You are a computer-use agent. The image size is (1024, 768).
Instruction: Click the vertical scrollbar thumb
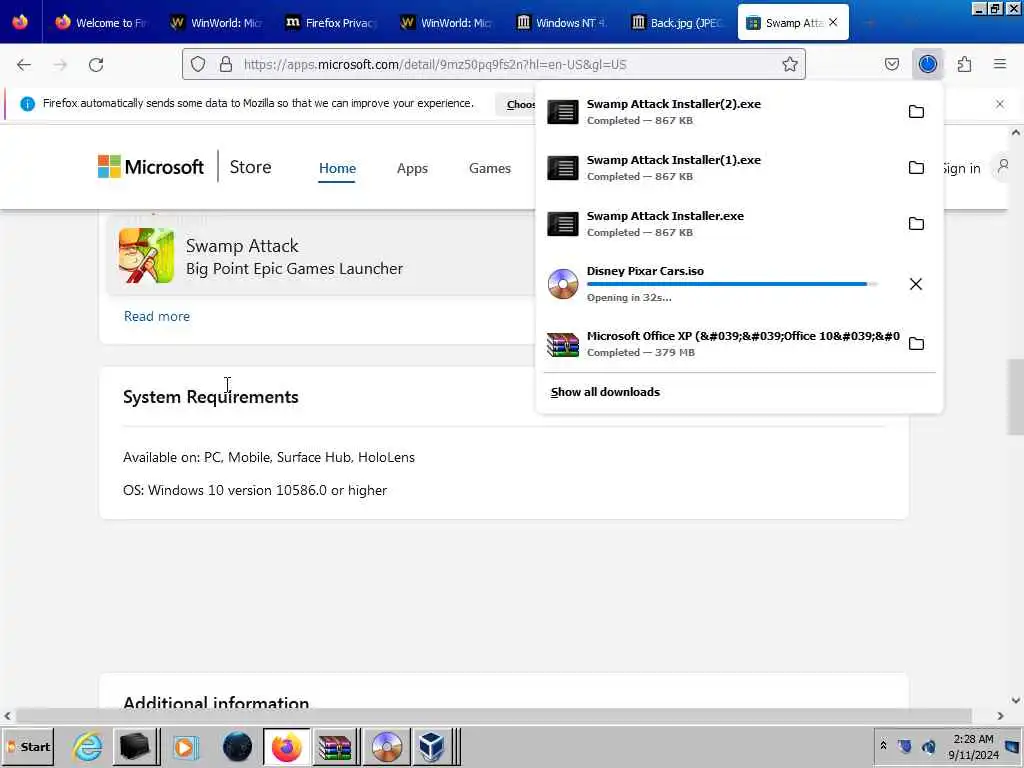click(1015, 396)
